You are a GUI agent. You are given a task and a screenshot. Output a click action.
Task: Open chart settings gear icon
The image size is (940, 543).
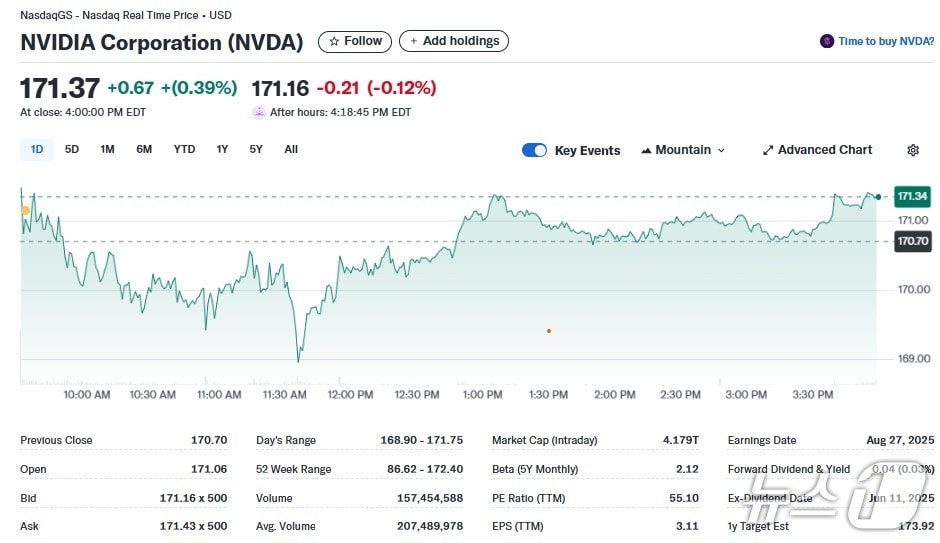click(x=912, y=150)
